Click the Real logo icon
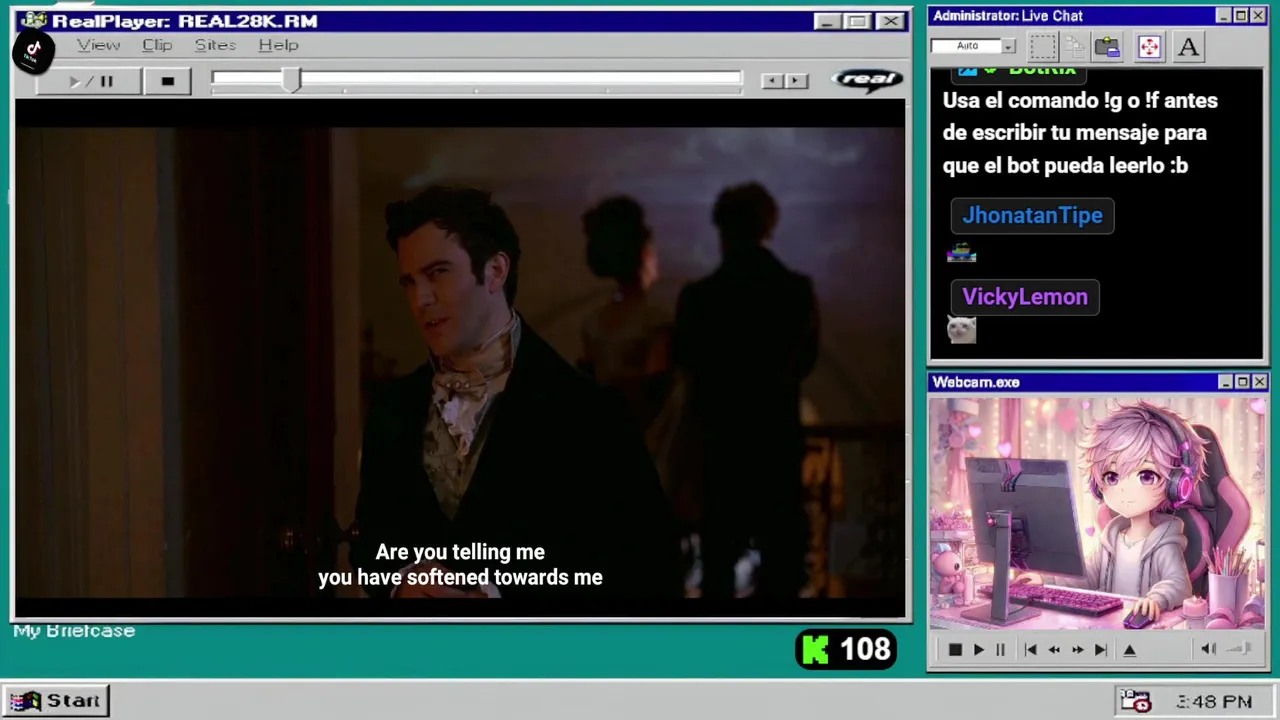This screenshot has height=720, width=1280. 867,80
